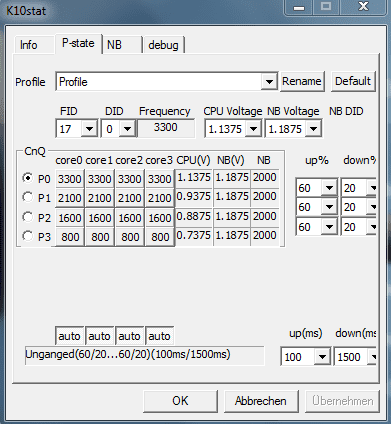This screenshot has width=391, height=424.
Task: Click the auto button under core1
Action: [100, 336]
